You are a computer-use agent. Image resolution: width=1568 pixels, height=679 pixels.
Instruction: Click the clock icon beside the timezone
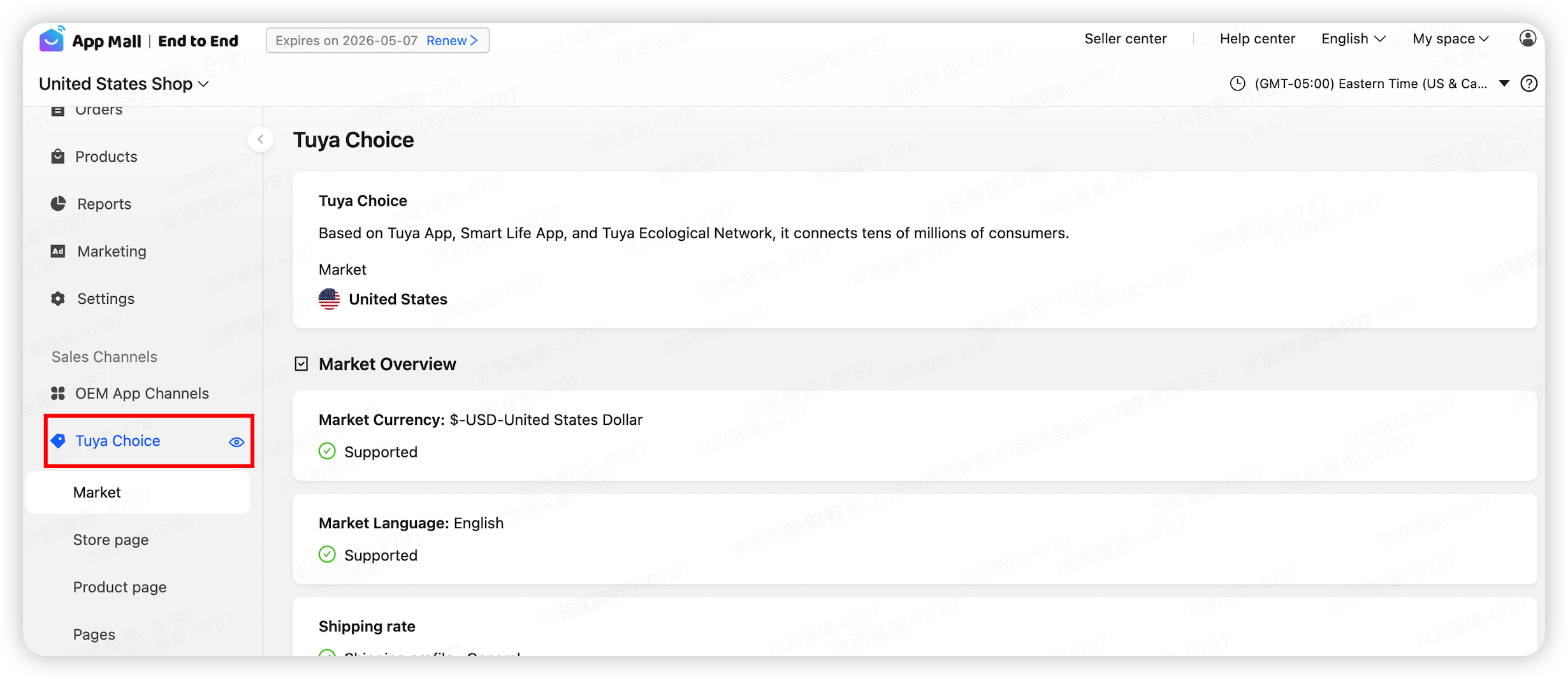coord(1237,83)
